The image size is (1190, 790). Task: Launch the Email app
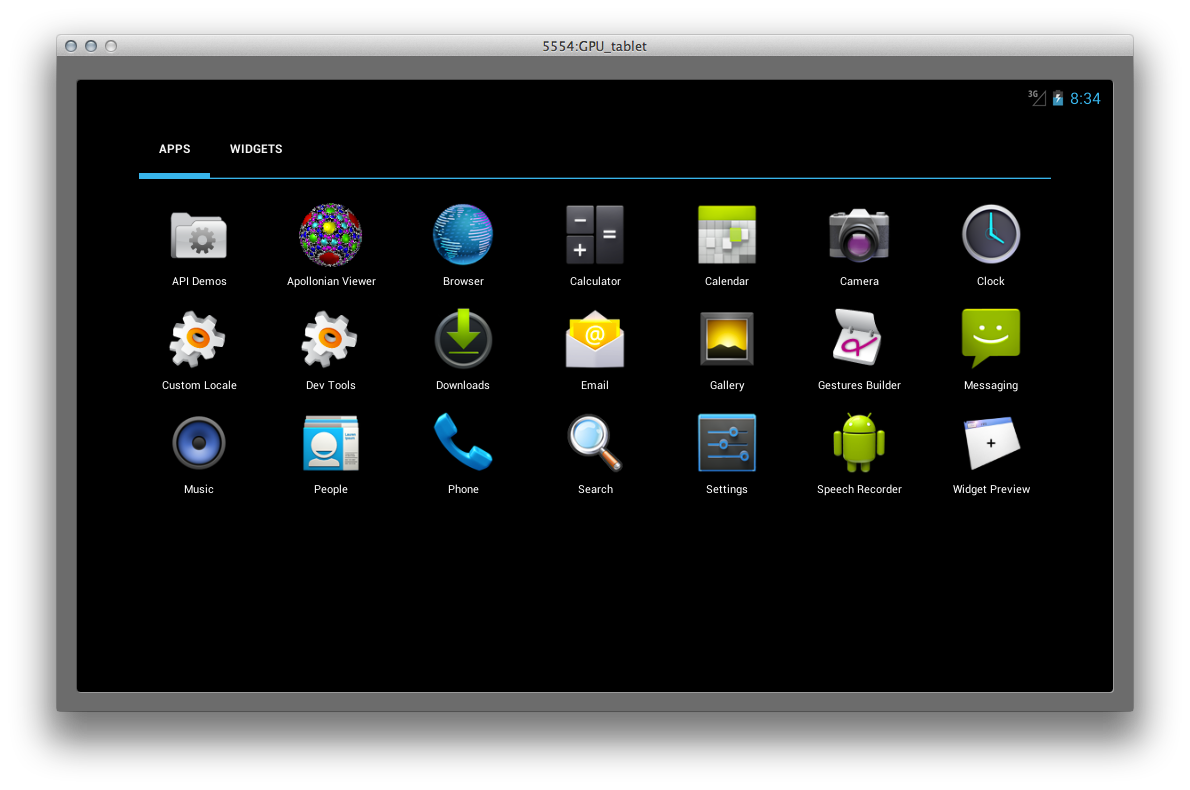click(595, 340)
